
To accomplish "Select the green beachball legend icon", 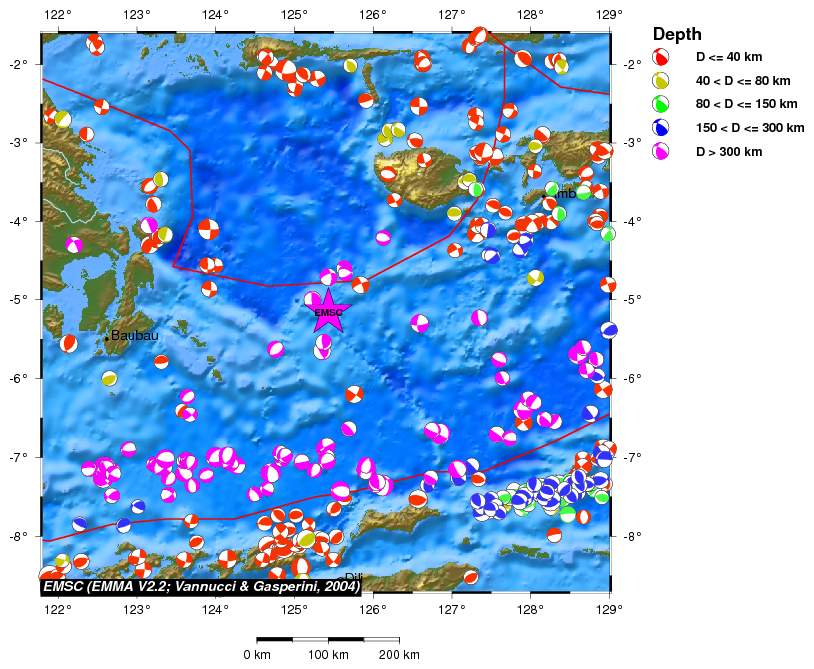I will coord(661,104).
